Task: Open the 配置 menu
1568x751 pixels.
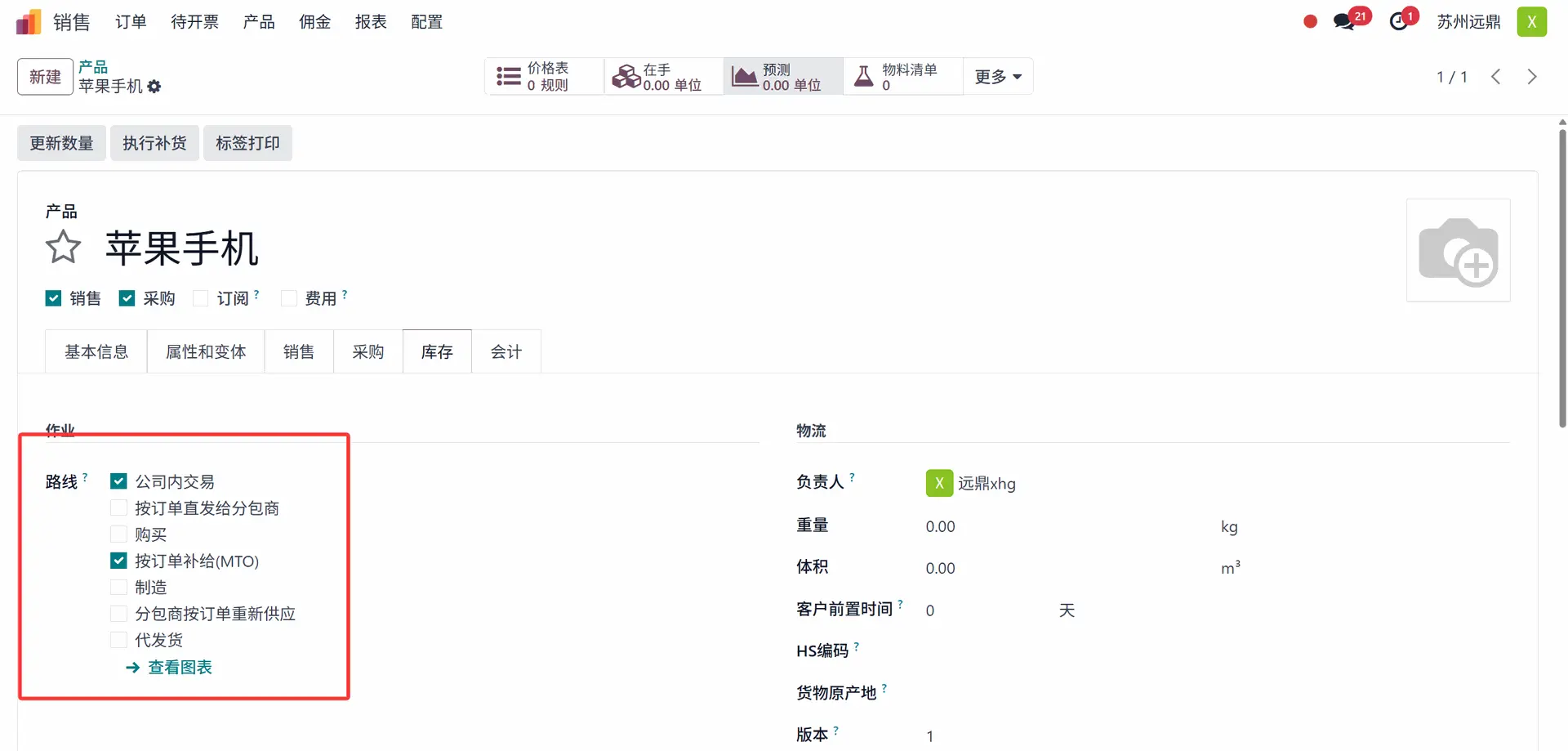Action: [426, 22]
